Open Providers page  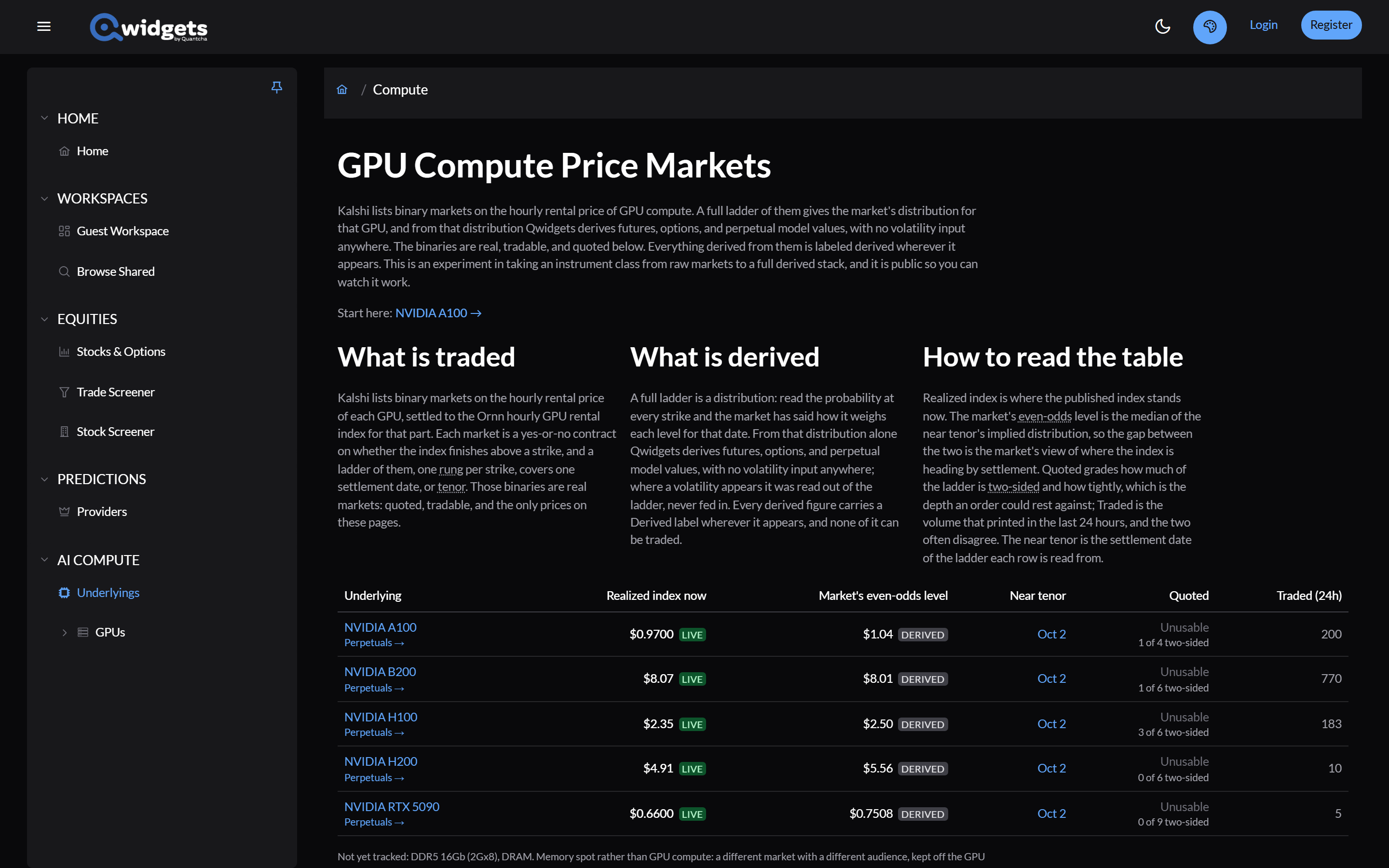coord(102,512)
